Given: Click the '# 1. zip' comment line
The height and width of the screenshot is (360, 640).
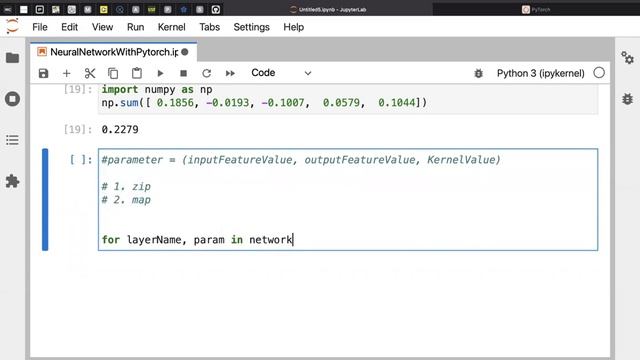Looking at the screenshot, I should point(126,187).
